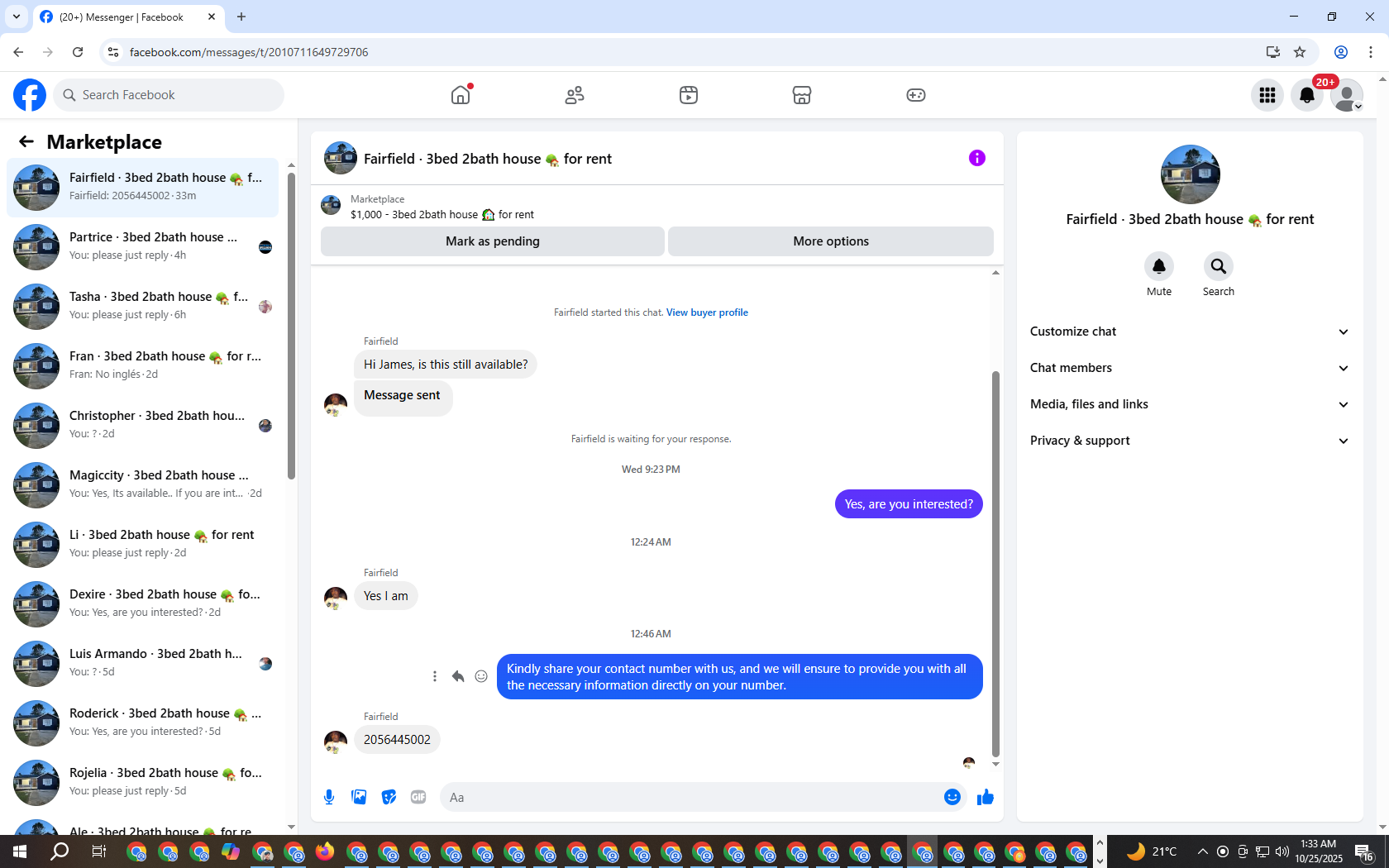Open the account profile avatar menu
The image size is (1389, 868).
[1347, 95]
